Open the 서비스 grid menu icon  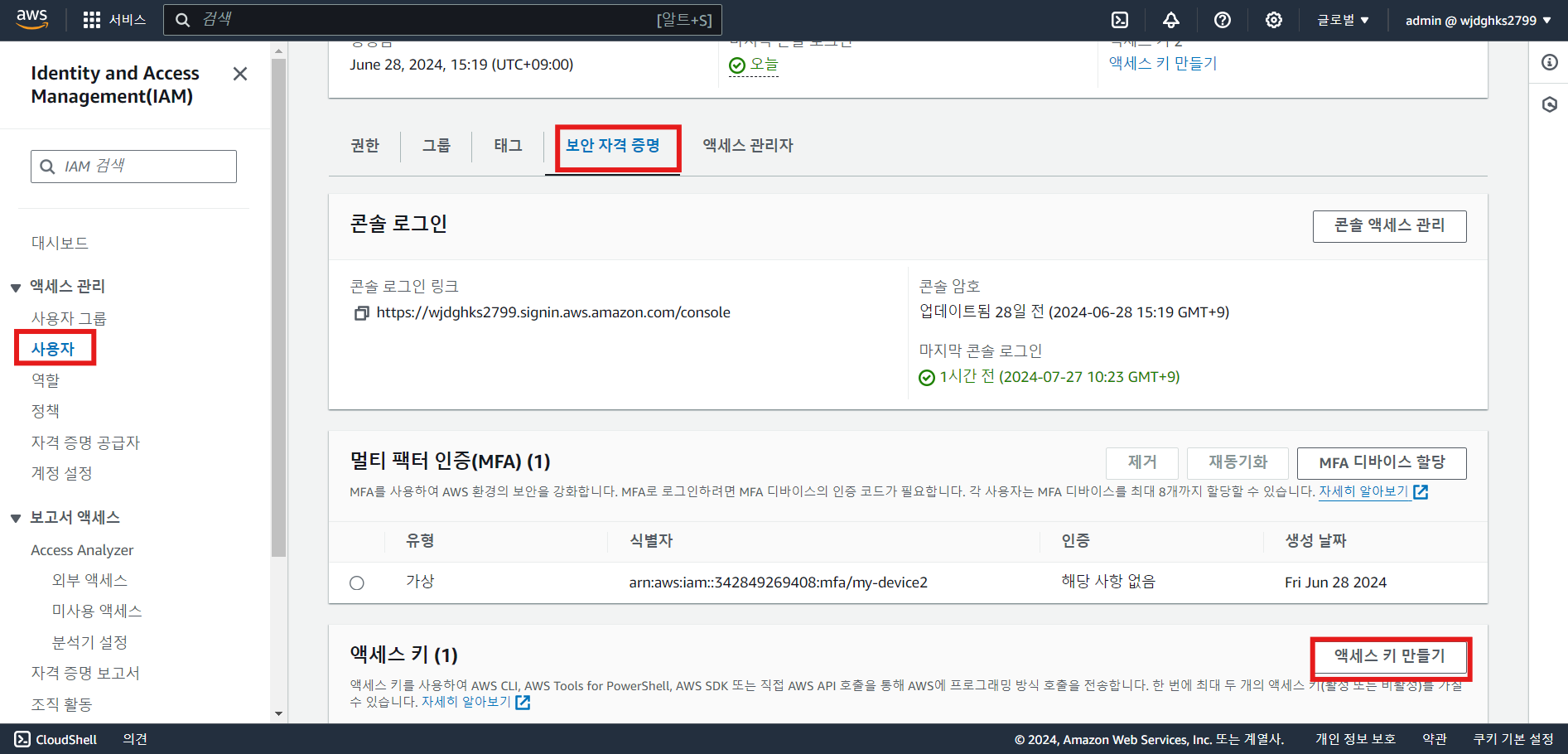[92, 20]
